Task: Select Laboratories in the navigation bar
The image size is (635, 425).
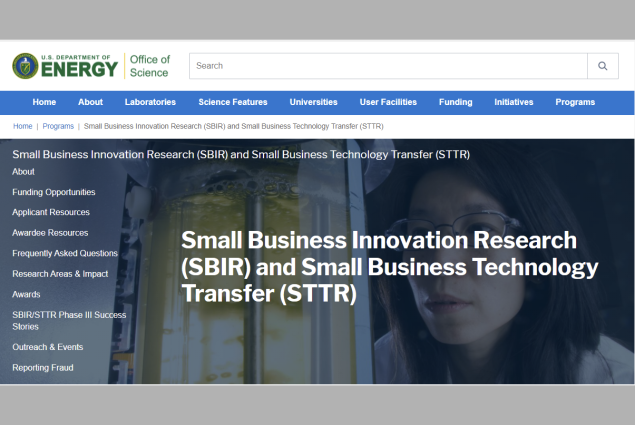Action: point(150,102)
